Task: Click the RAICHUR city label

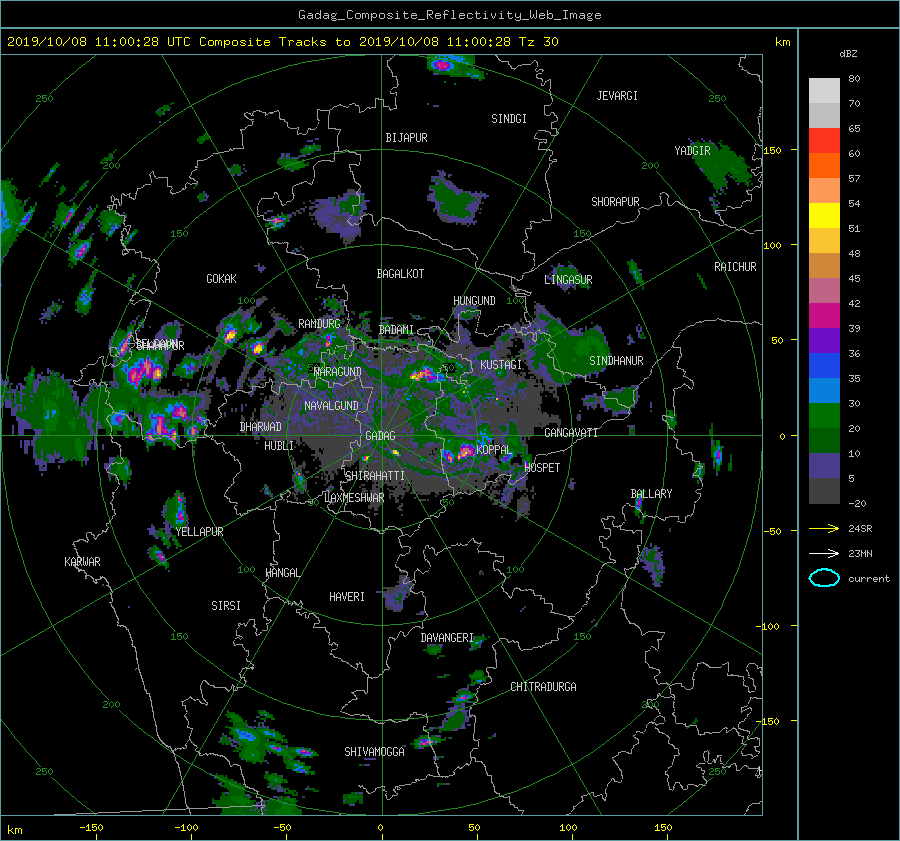Action: pos(735,267)
